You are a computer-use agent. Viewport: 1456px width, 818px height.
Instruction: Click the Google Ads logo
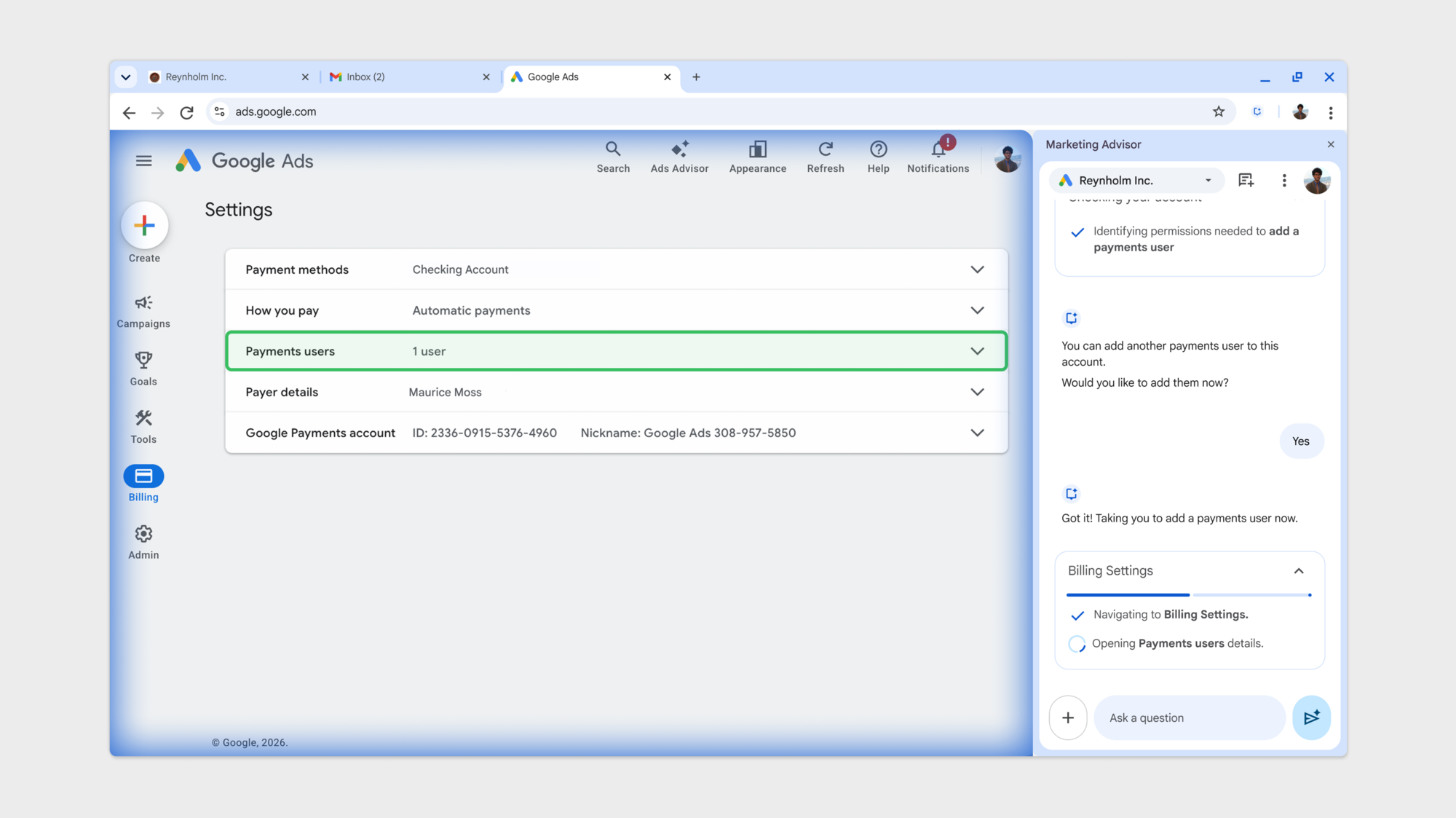pyautogui.click(x=244, y=161)
